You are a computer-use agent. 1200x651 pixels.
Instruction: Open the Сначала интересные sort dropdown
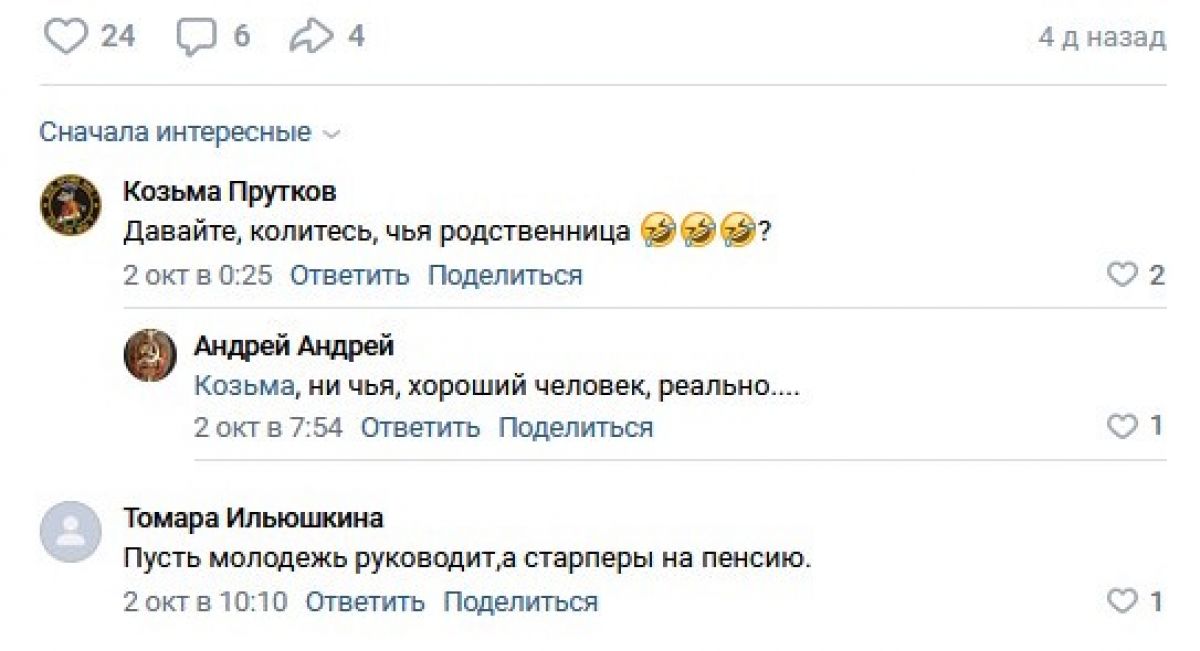[190, 132]
